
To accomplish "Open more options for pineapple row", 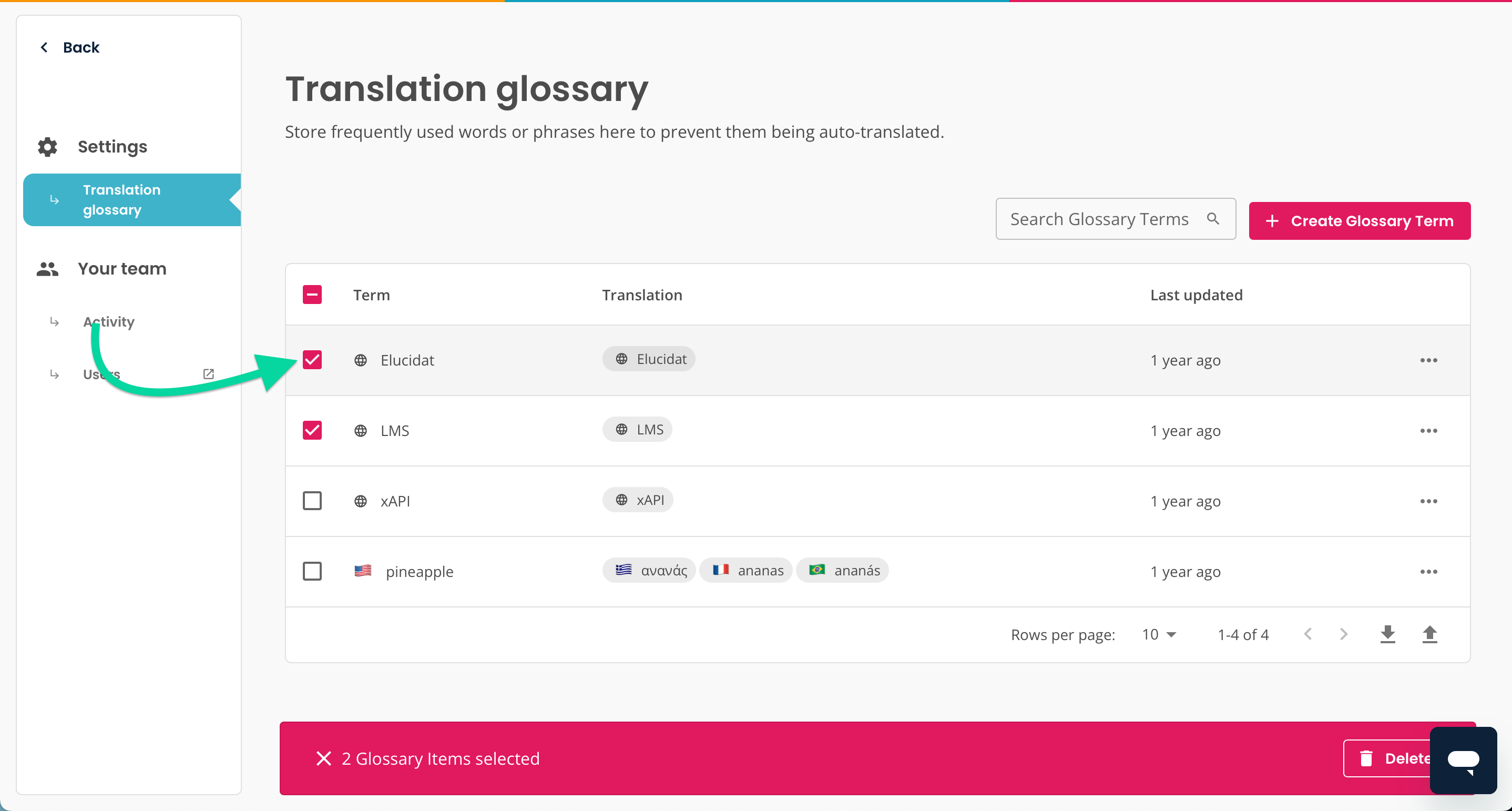I will click(x=1428, y=571).
